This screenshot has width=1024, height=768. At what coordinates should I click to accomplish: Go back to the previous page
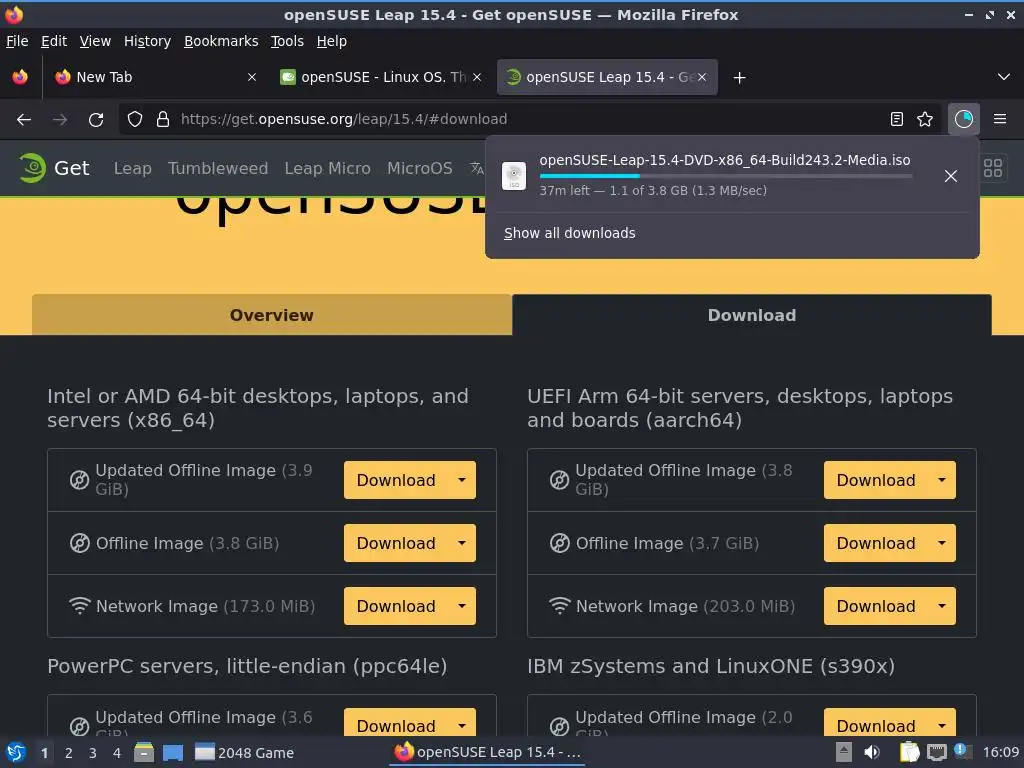pos(24,120)
